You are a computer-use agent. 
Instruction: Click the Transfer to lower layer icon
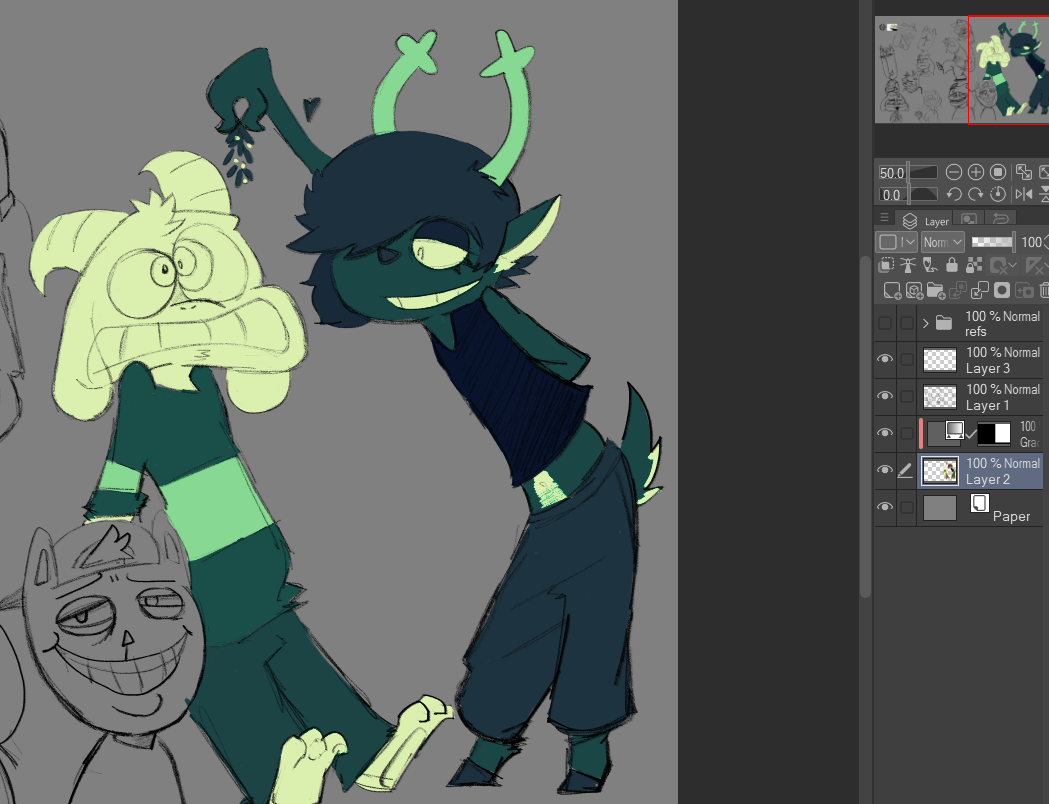957,290
